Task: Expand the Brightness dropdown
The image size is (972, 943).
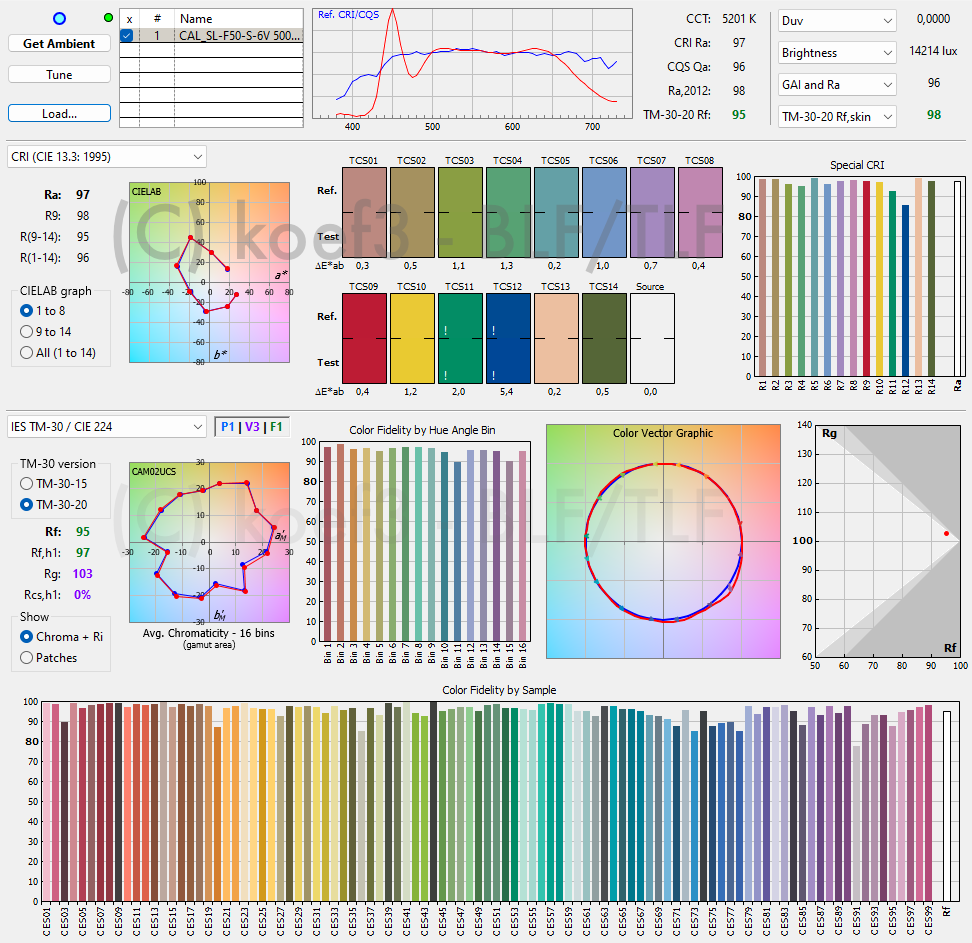Action: coord(837,53)
